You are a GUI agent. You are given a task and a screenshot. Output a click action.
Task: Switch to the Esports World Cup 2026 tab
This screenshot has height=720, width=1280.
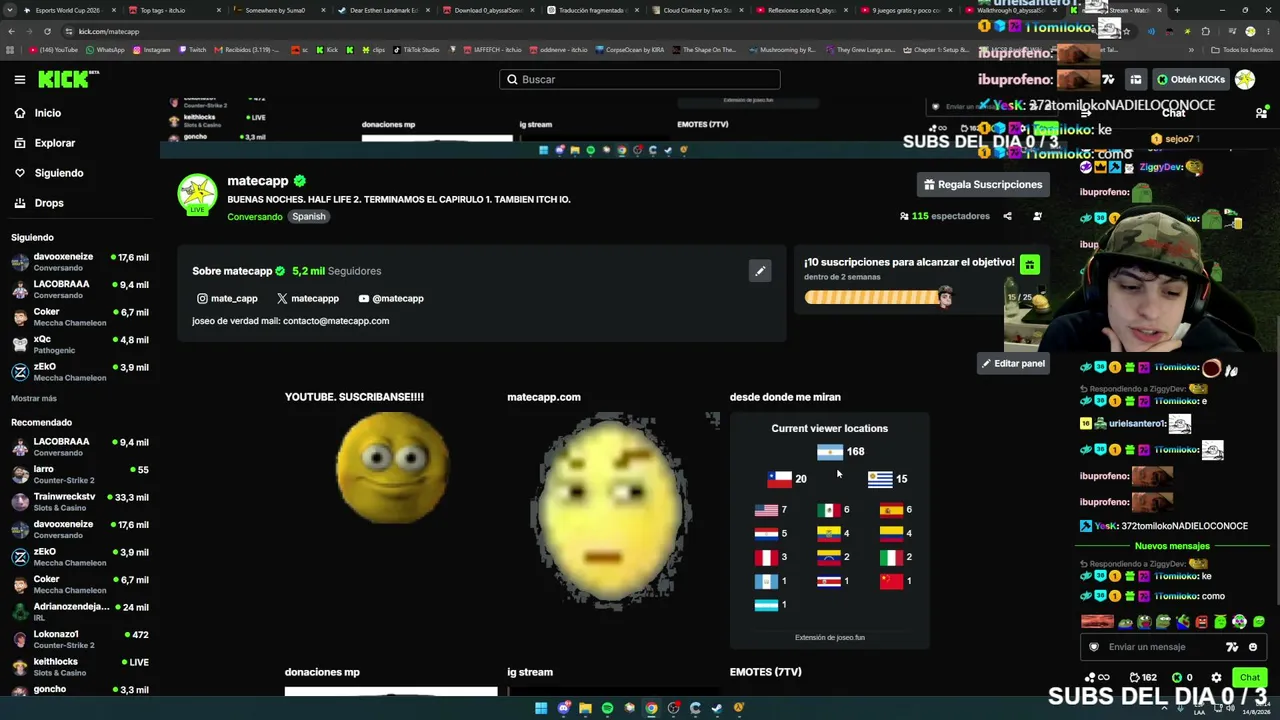(x=68, y=10)
